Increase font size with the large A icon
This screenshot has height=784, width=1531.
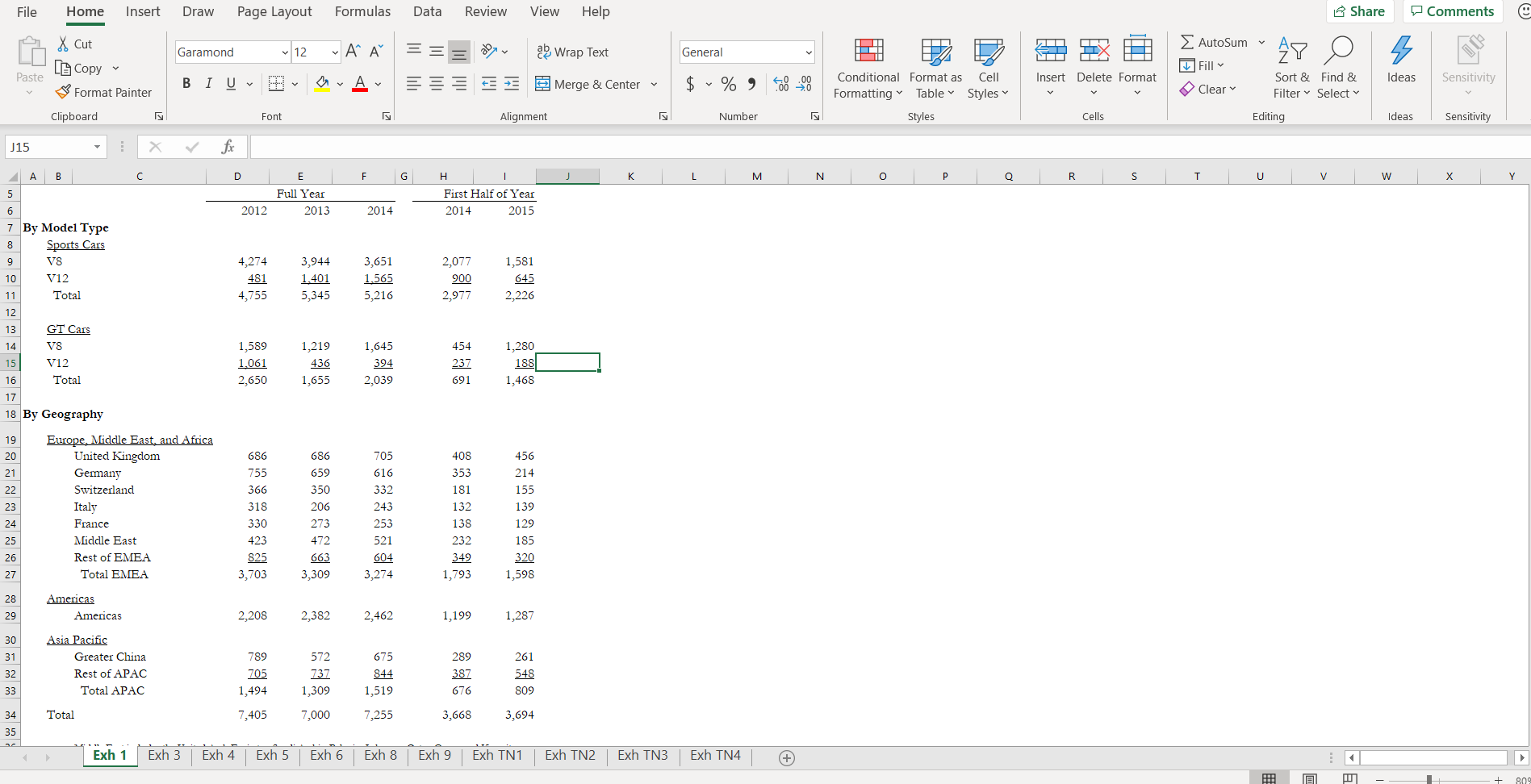pos(353,52)
